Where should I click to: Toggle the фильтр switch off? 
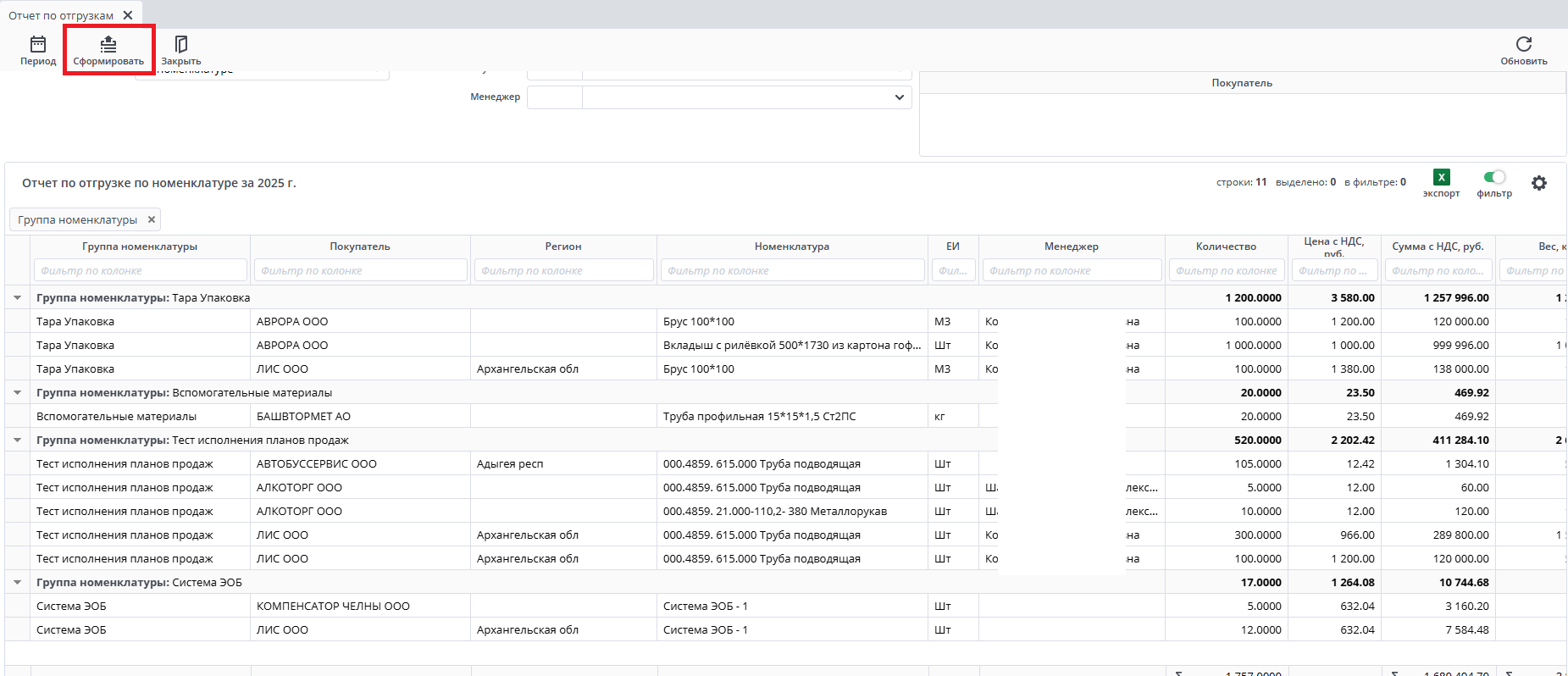point(1494,177)
